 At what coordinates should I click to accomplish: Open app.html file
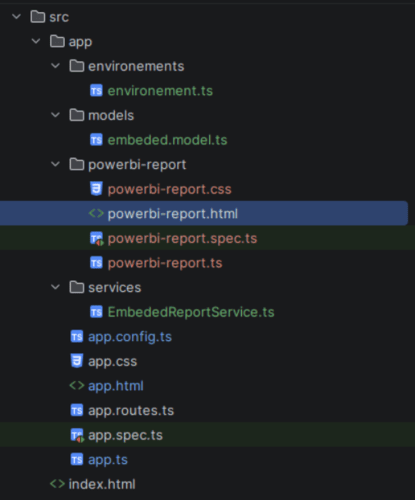116,386
